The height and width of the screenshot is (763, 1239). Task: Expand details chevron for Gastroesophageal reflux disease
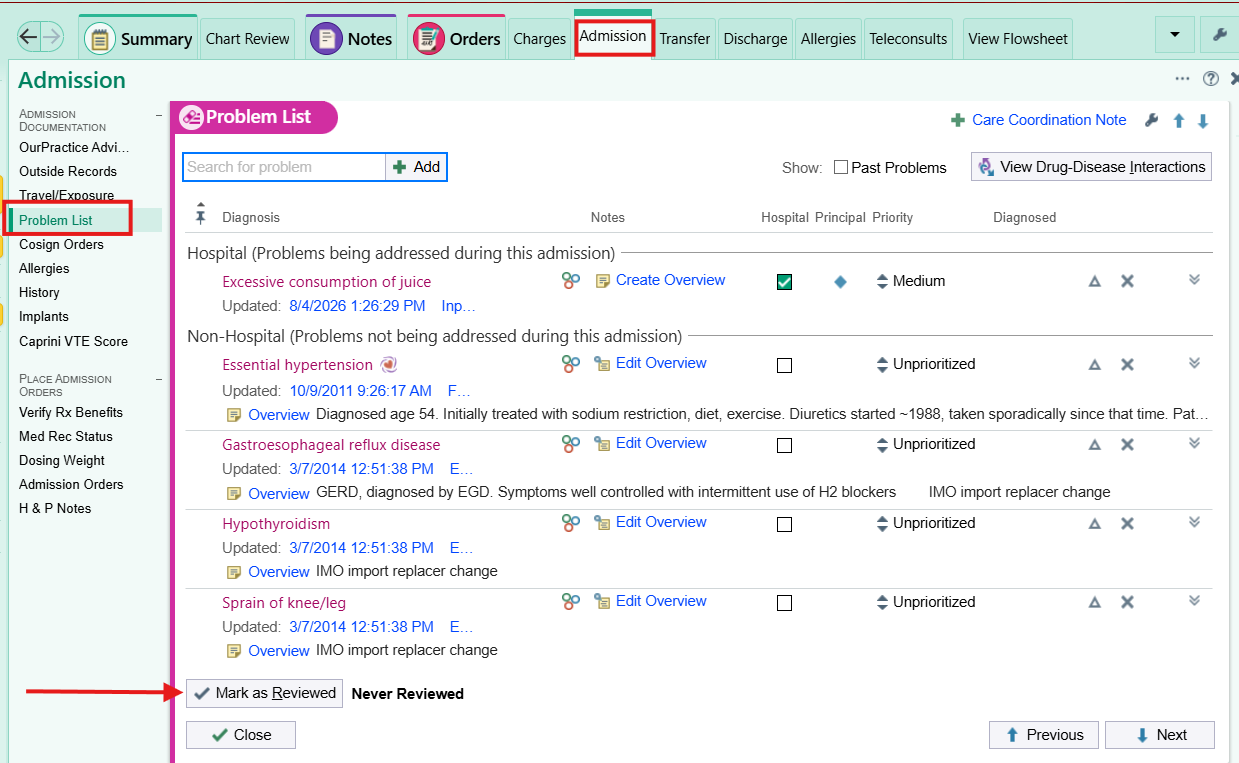[x=1194, y=441]
